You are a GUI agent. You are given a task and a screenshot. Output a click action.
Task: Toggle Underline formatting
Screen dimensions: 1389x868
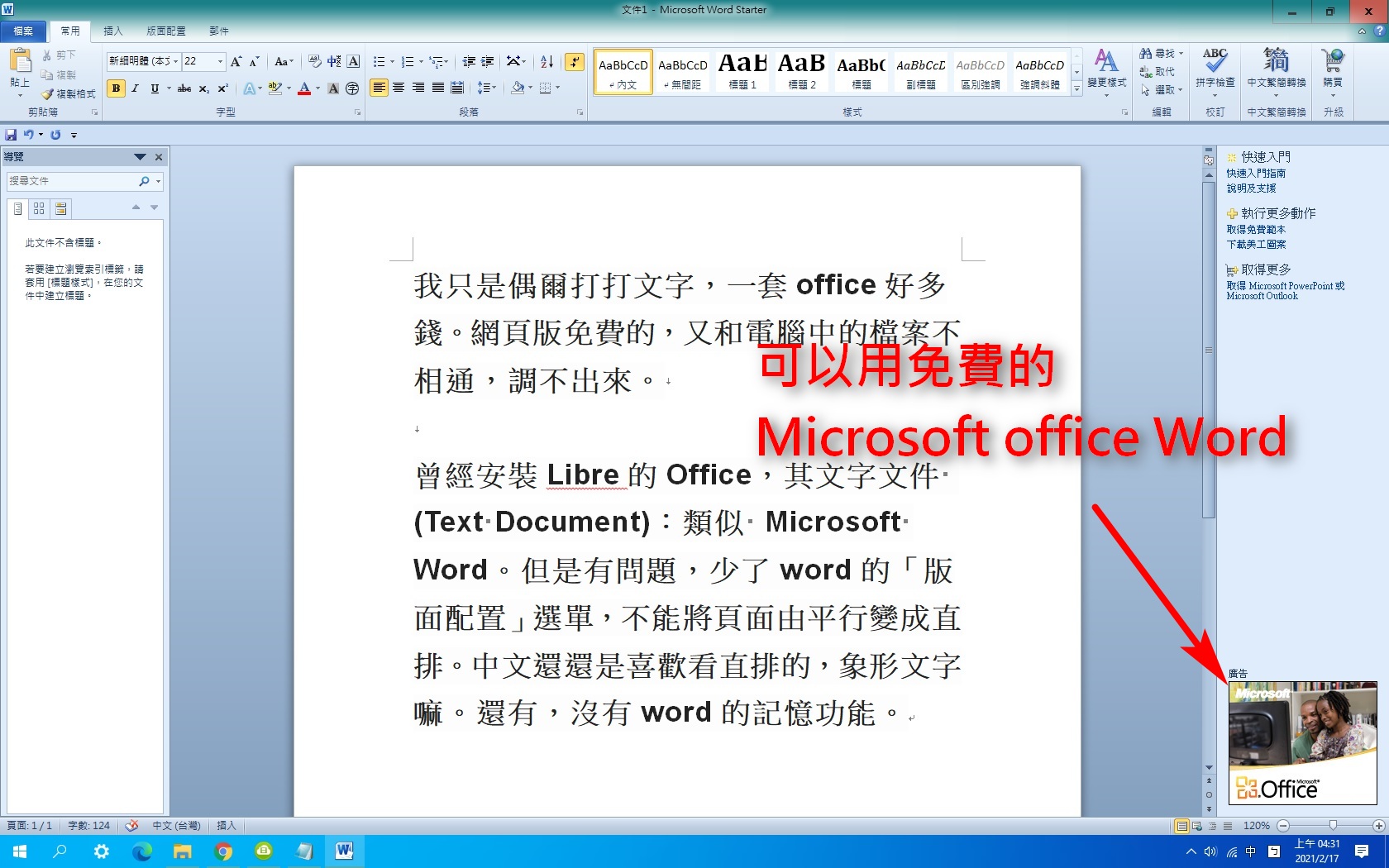point(155,88)
